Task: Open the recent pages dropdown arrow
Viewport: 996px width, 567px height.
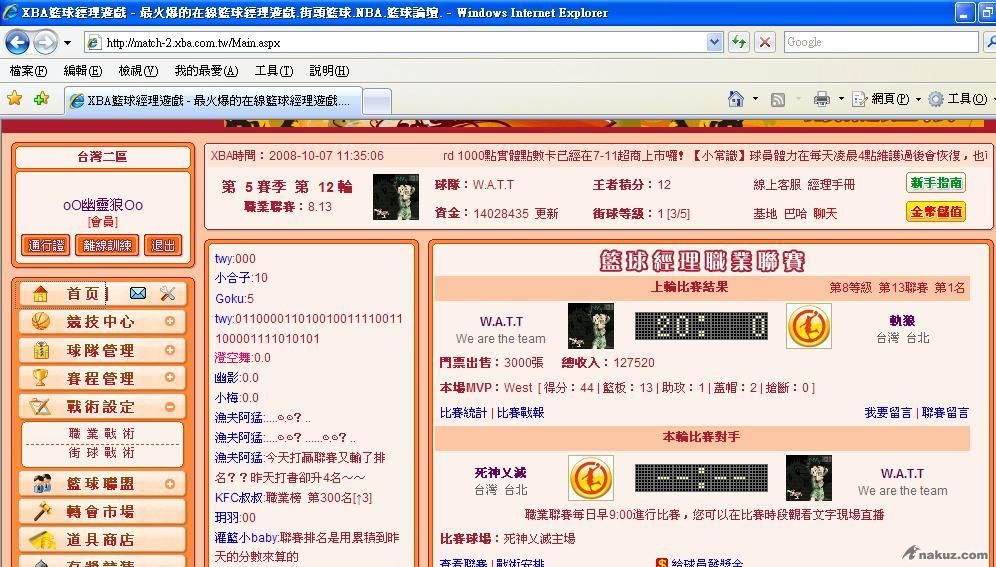Action: pos(67,43)
